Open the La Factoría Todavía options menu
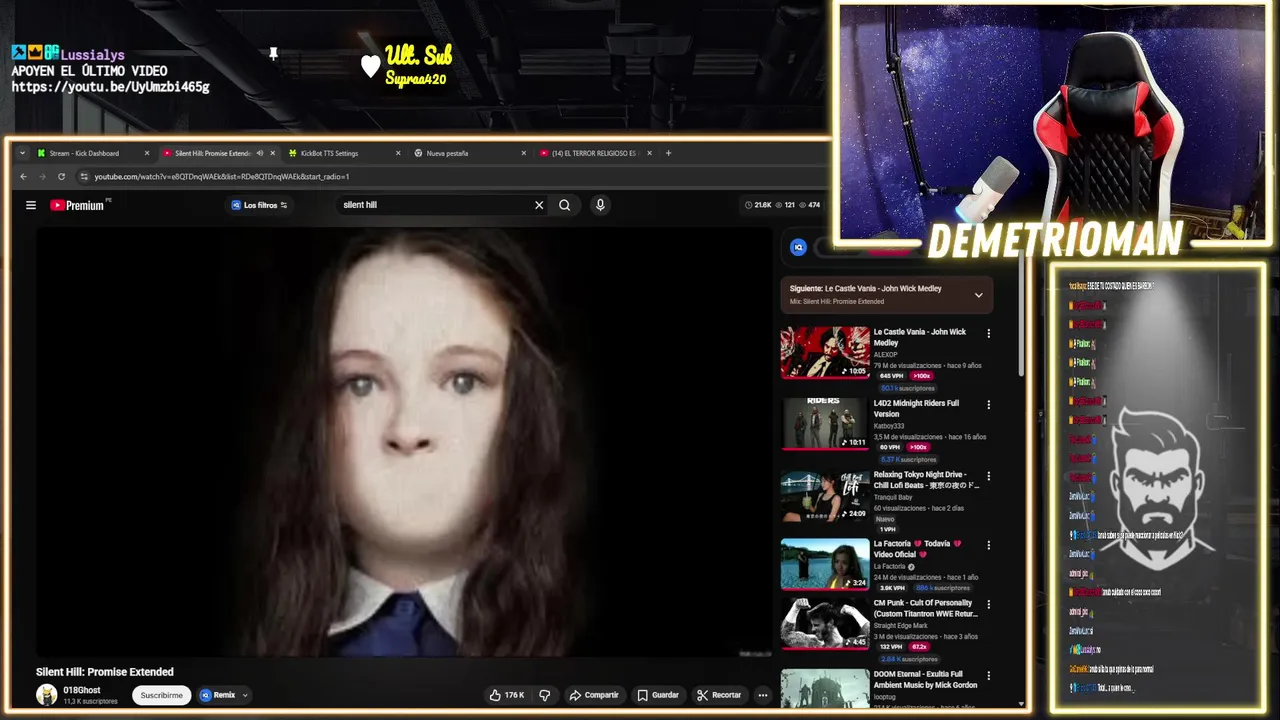1280x720 pixels. pyautogui.click(x=989, y=546)
